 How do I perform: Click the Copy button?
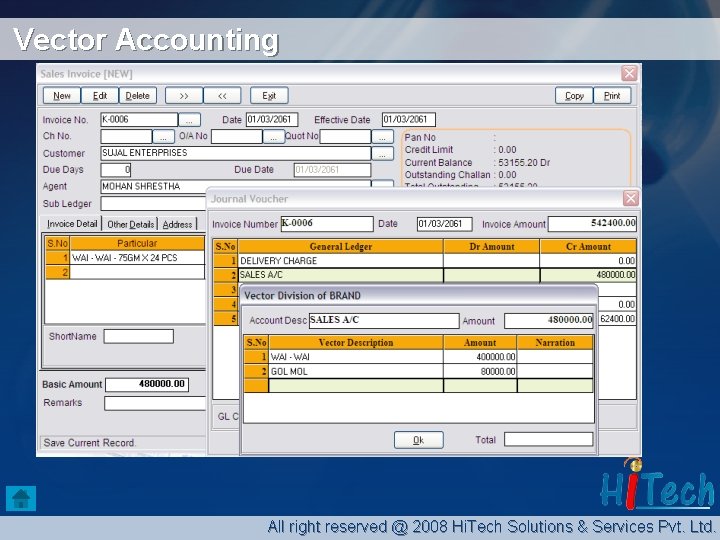(x=574, y=96)
